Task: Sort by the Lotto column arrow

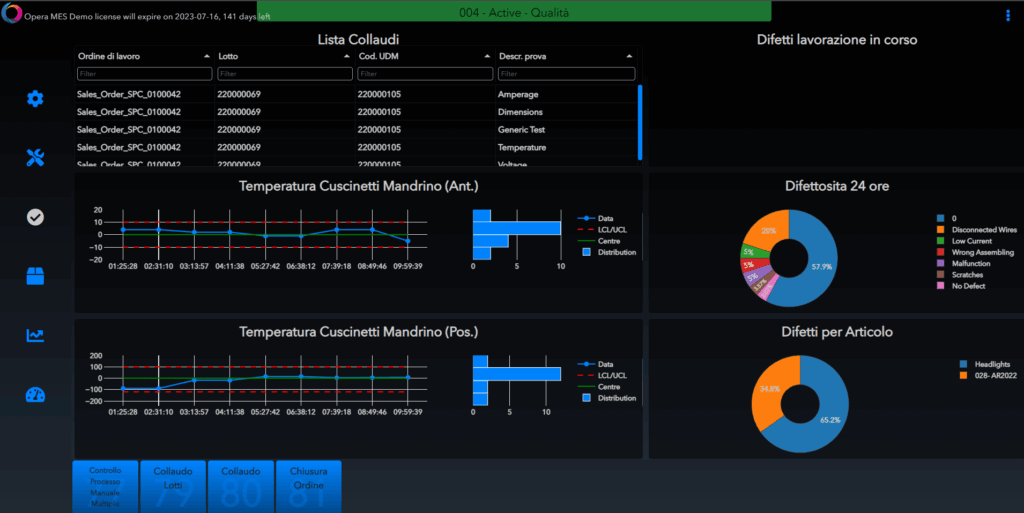Action: 347,57
